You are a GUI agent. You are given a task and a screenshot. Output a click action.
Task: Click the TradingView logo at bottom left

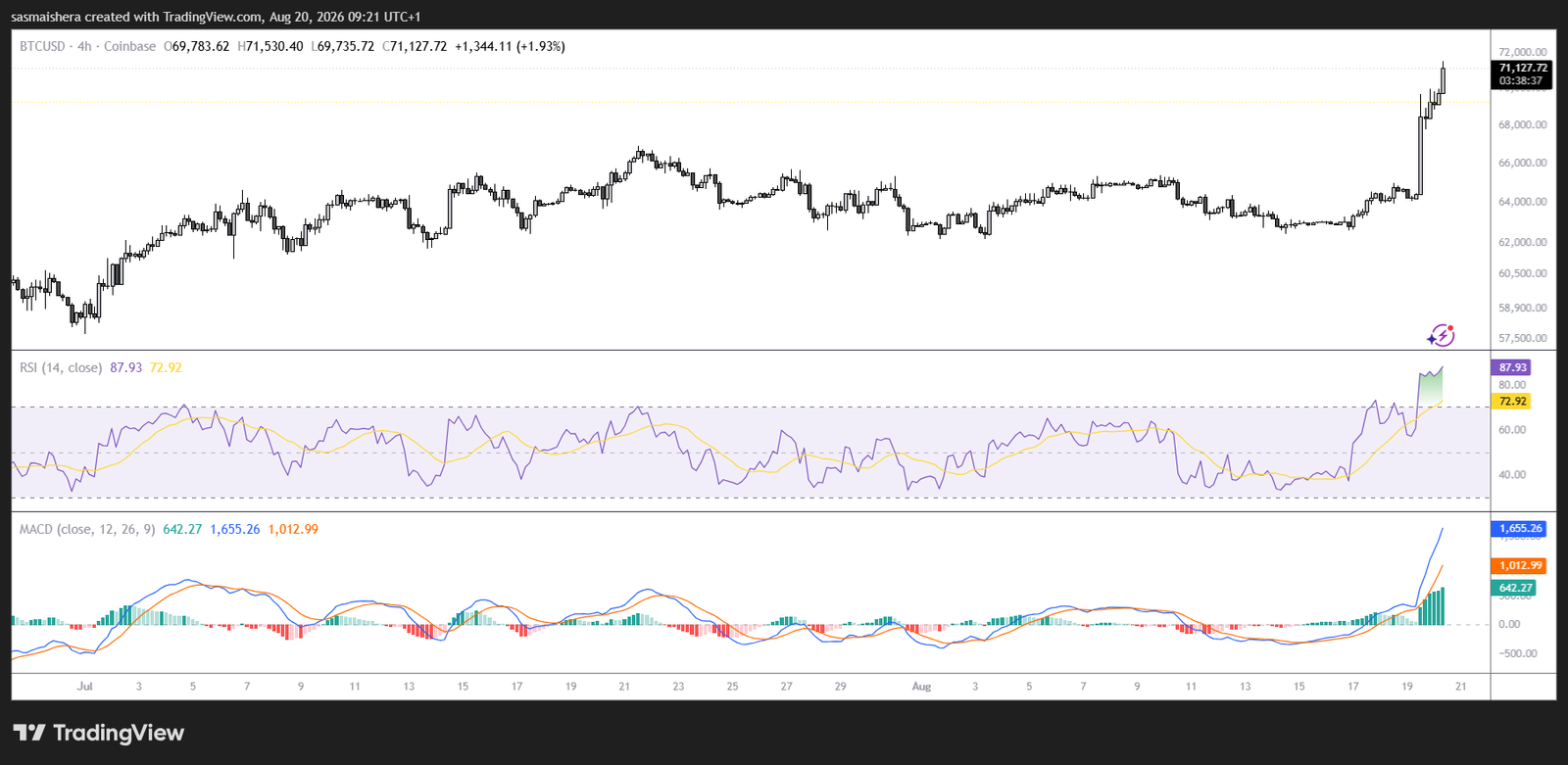point(98,733)
